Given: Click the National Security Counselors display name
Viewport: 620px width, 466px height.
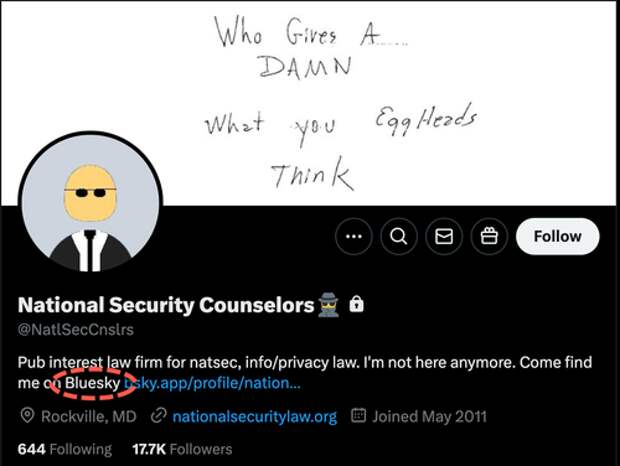Looking at the screenshot, I should pyautogui.click(x=166, y=305).
